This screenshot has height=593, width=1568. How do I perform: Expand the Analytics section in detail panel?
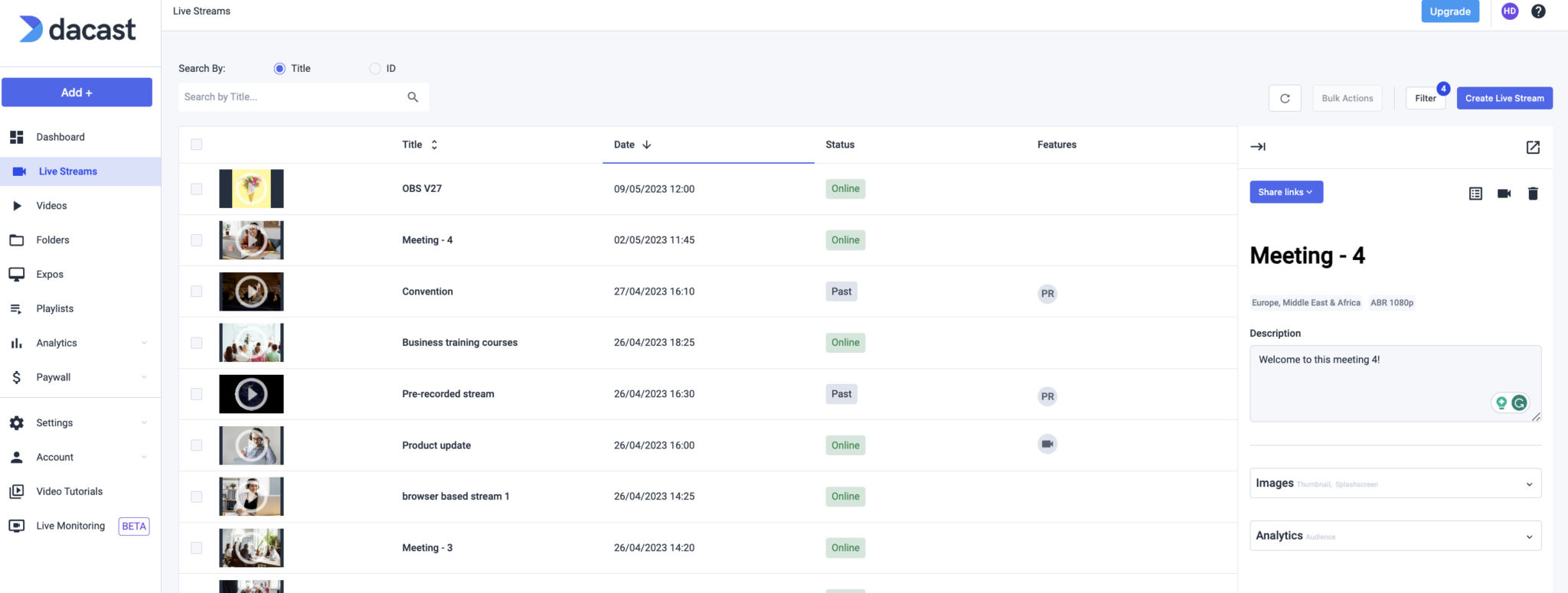click(x=1394, y=536)
